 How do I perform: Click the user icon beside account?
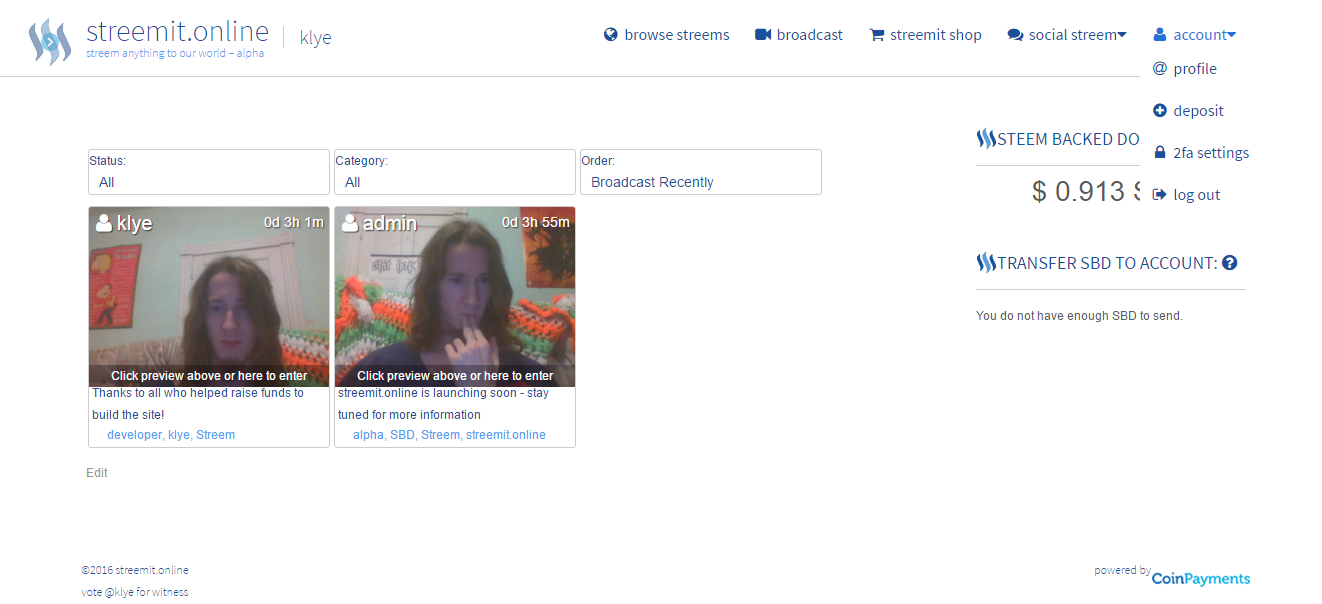tap(1160, 35)
